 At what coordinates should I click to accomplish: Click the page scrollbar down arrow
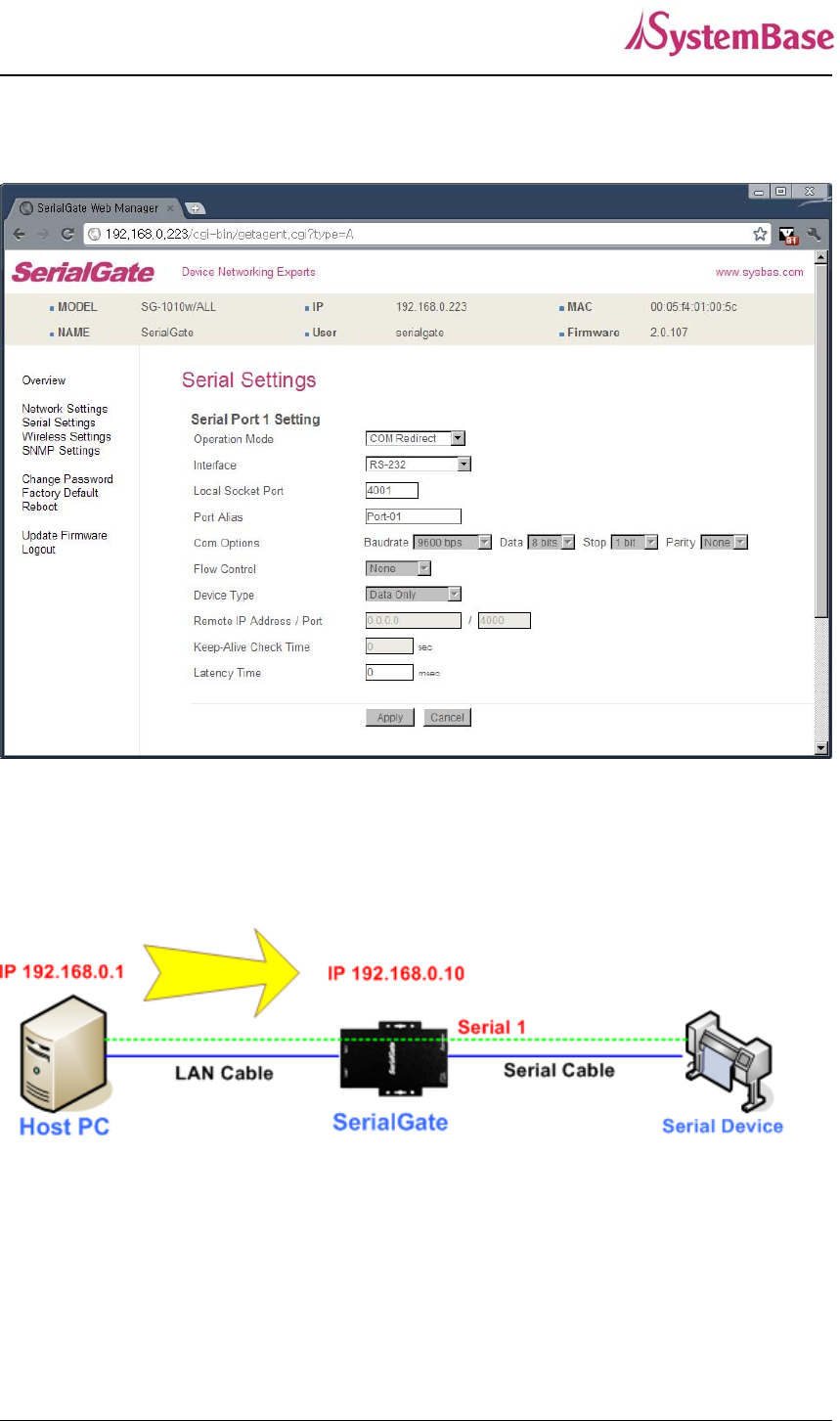tap(821, 748)
